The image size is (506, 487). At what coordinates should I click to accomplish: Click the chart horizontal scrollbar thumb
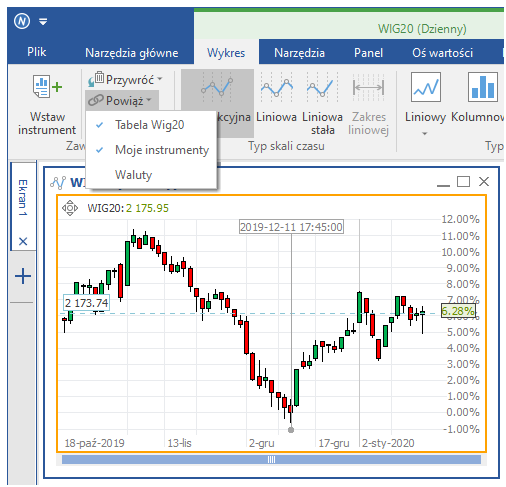pos(271,460)
